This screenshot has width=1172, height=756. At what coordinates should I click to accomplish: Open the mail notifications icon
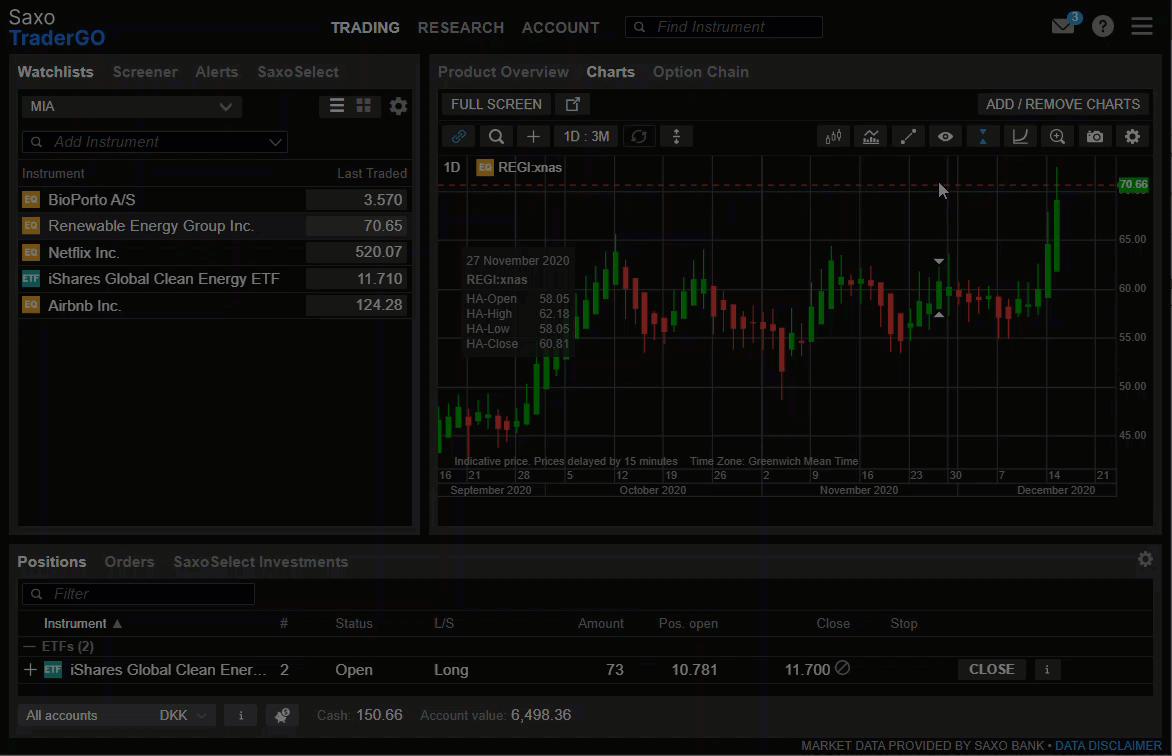[x=1063, y=27]
